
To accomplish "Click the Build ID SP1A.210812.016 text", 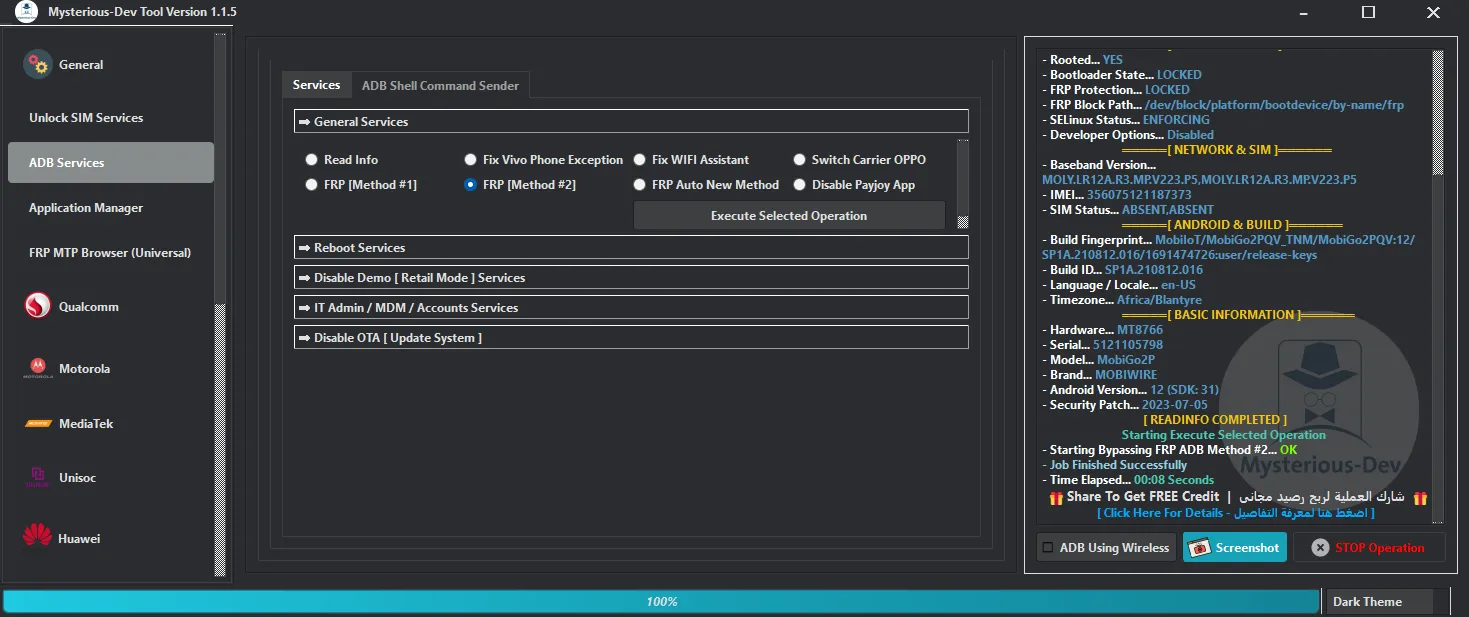I will [x=1154, y=270].
